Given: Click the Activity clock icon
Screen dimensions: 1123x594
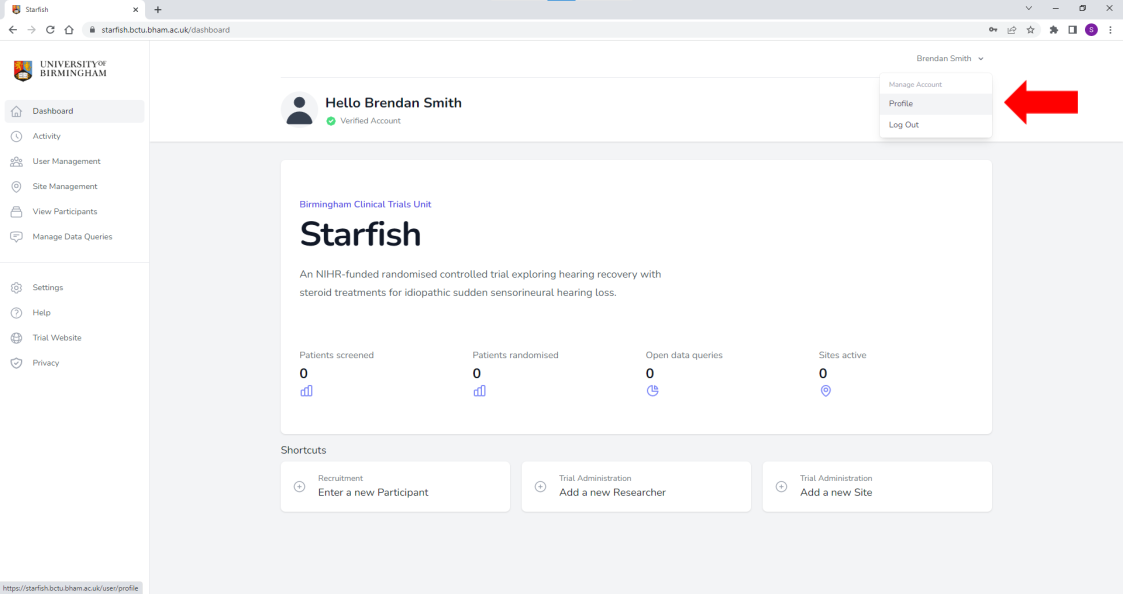Looking at the screenshot, I should tap(16, 136).
